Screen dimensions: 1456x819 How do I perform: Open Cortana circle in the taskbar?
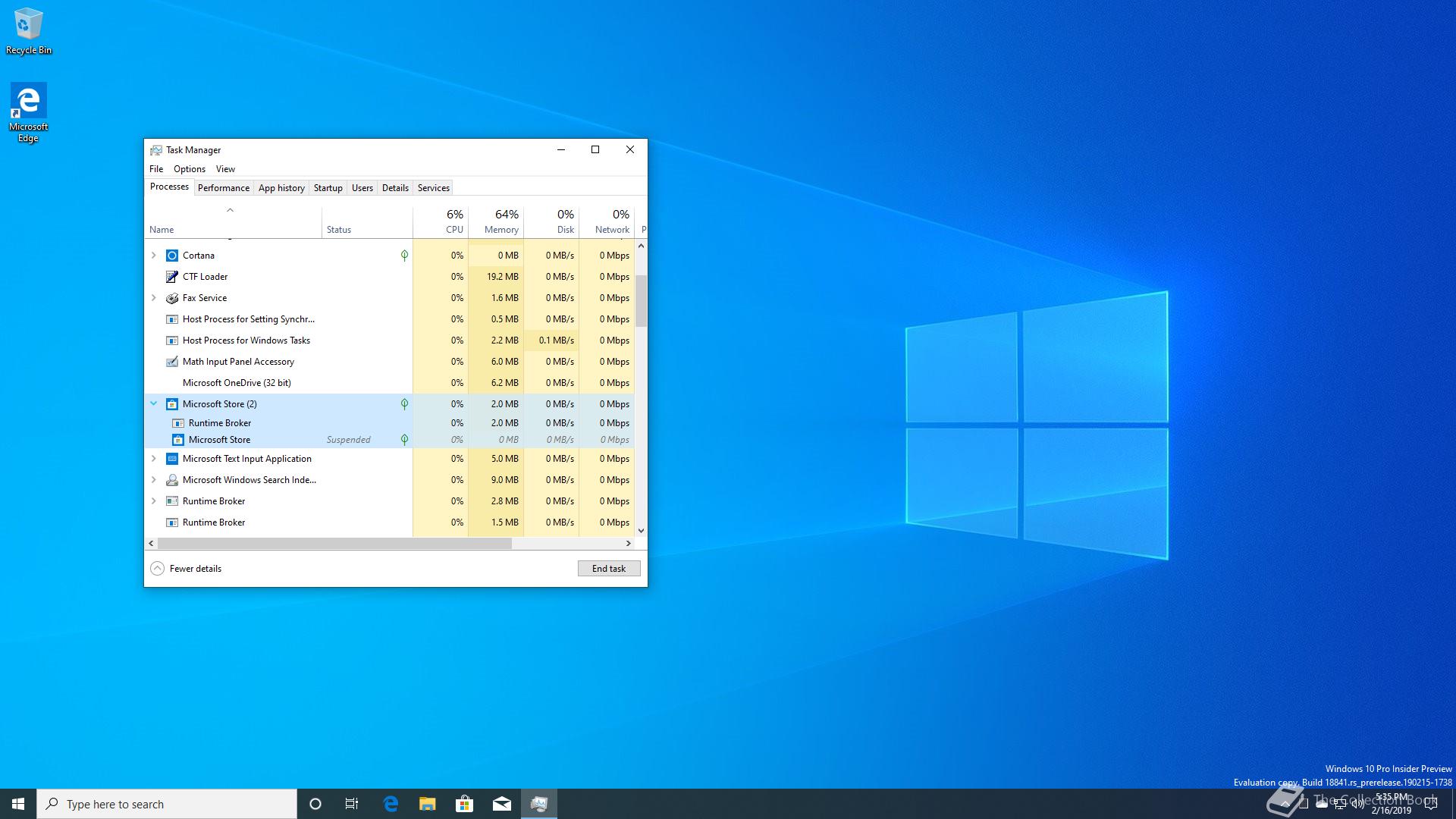click(315, 804)
